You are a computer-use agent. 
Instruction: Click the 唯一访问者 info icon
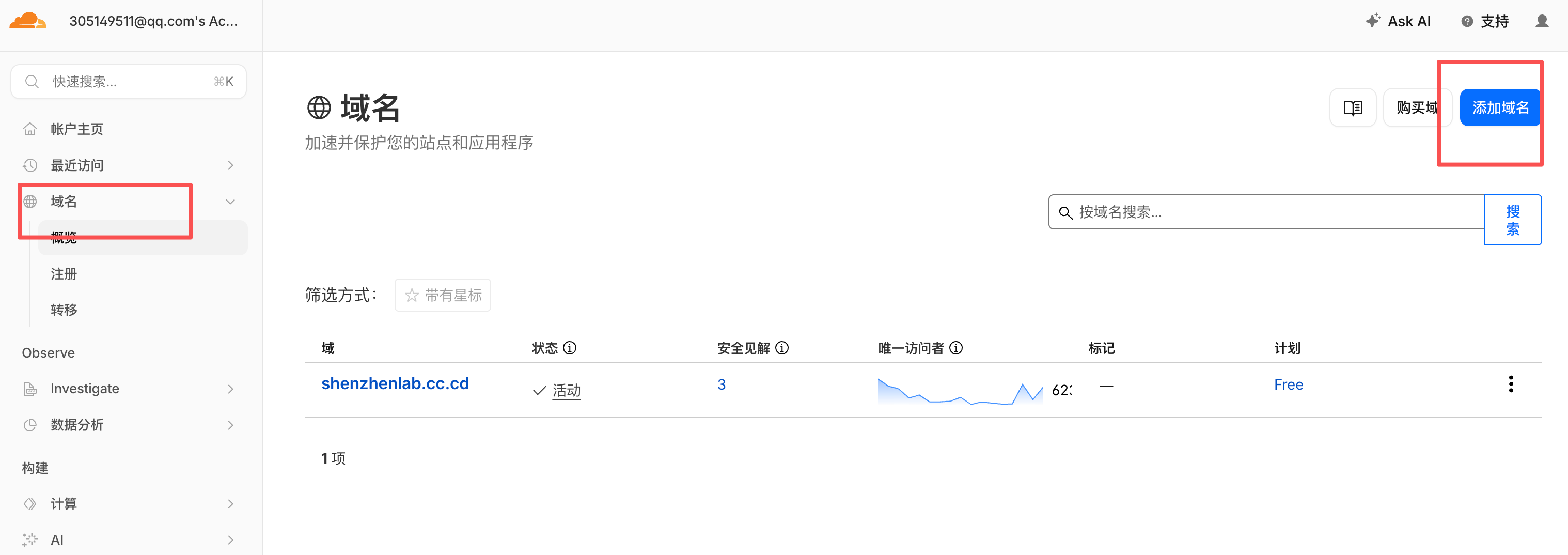point(957,348)
